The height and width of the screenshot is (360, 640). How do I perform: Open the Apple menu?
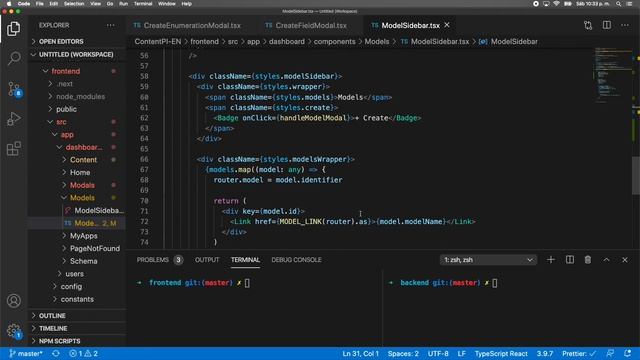[9, 4]
